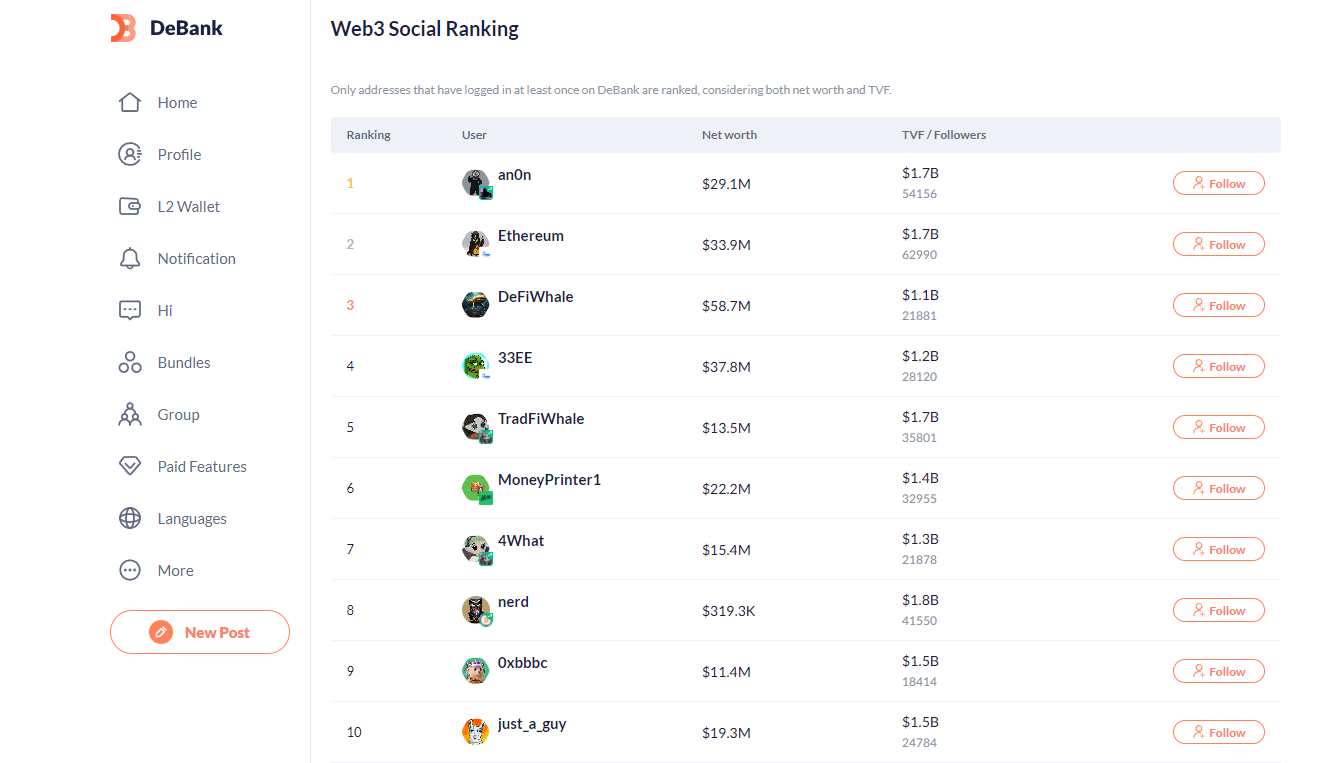Open the Ethereum user profile link
Viewport: 1327px width, 763px height.
point(531,236)
